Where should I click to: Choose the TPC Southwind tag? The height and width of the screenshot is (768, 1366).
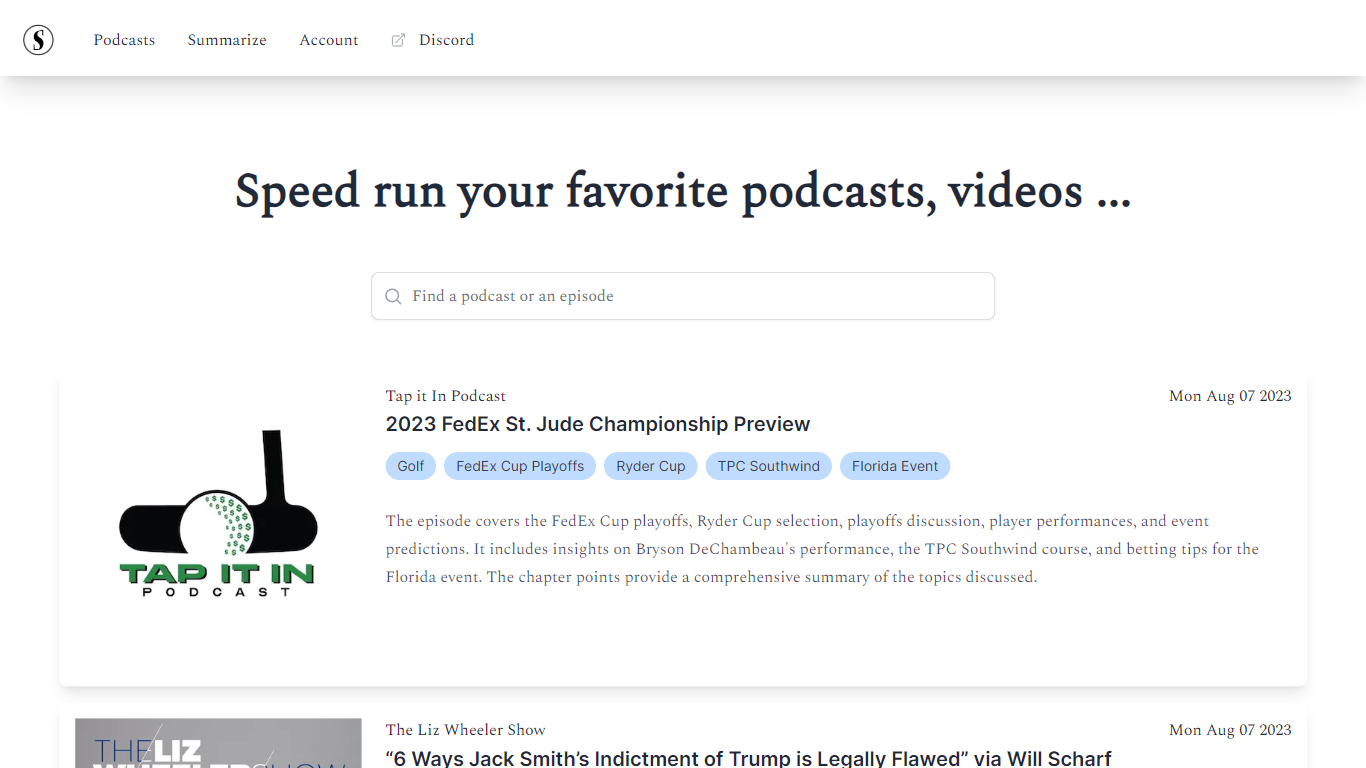tap(768, 466)
